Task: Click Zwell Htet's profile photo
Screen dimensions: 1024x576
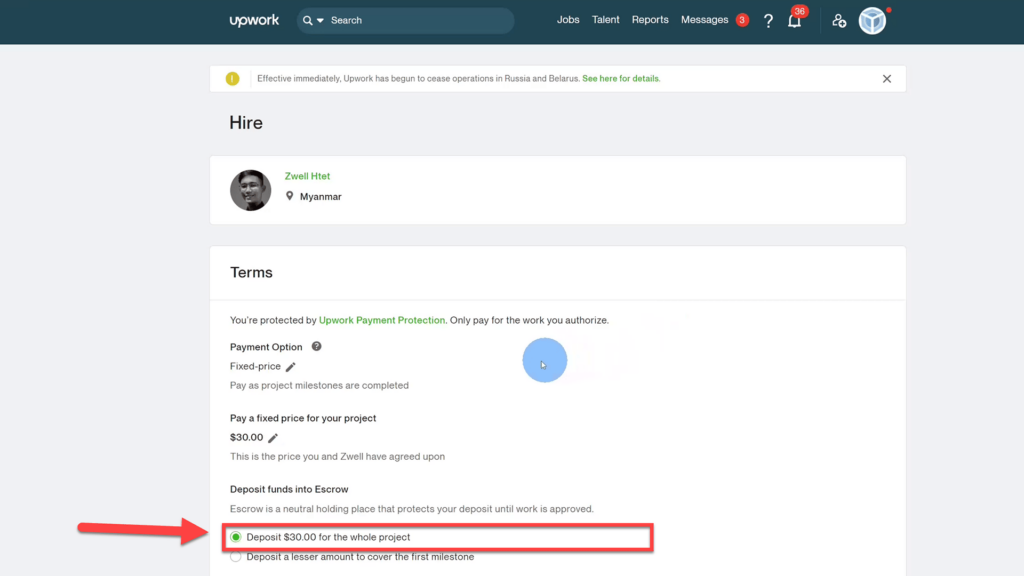Action: (250, 190)
